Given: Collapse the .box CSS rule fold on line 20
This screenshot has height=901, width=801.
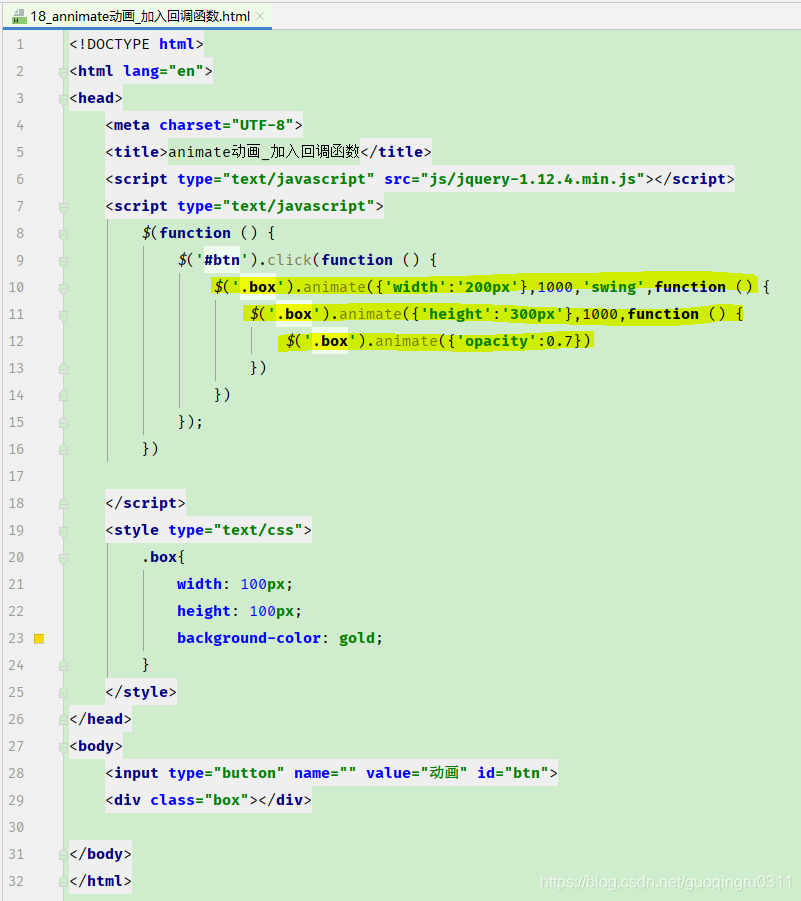Looking at the screenshot, I should coord(63,558).
